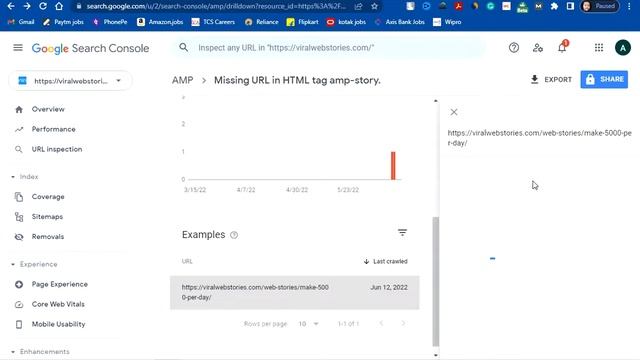The width and height of the screenshot is (640, 360).
Task: Go to the previous results page
Action: pyautogui.click(x=381, y=323)
